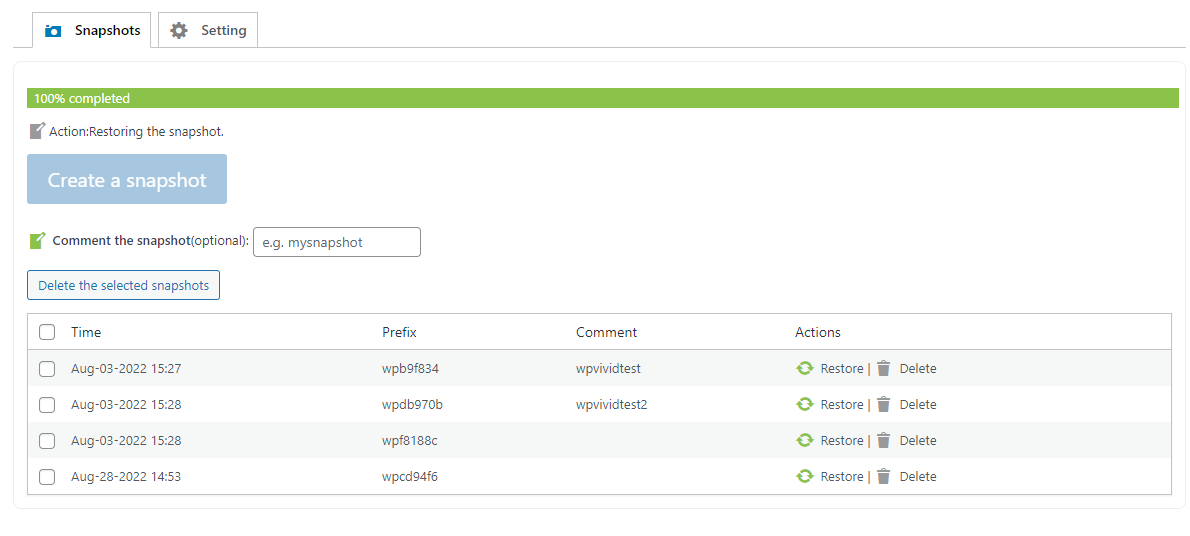The image size is (1190, 536).
Task: Click the camera icon on Snapshots tab
Action: pyautogui.click(x=53, y=31)
